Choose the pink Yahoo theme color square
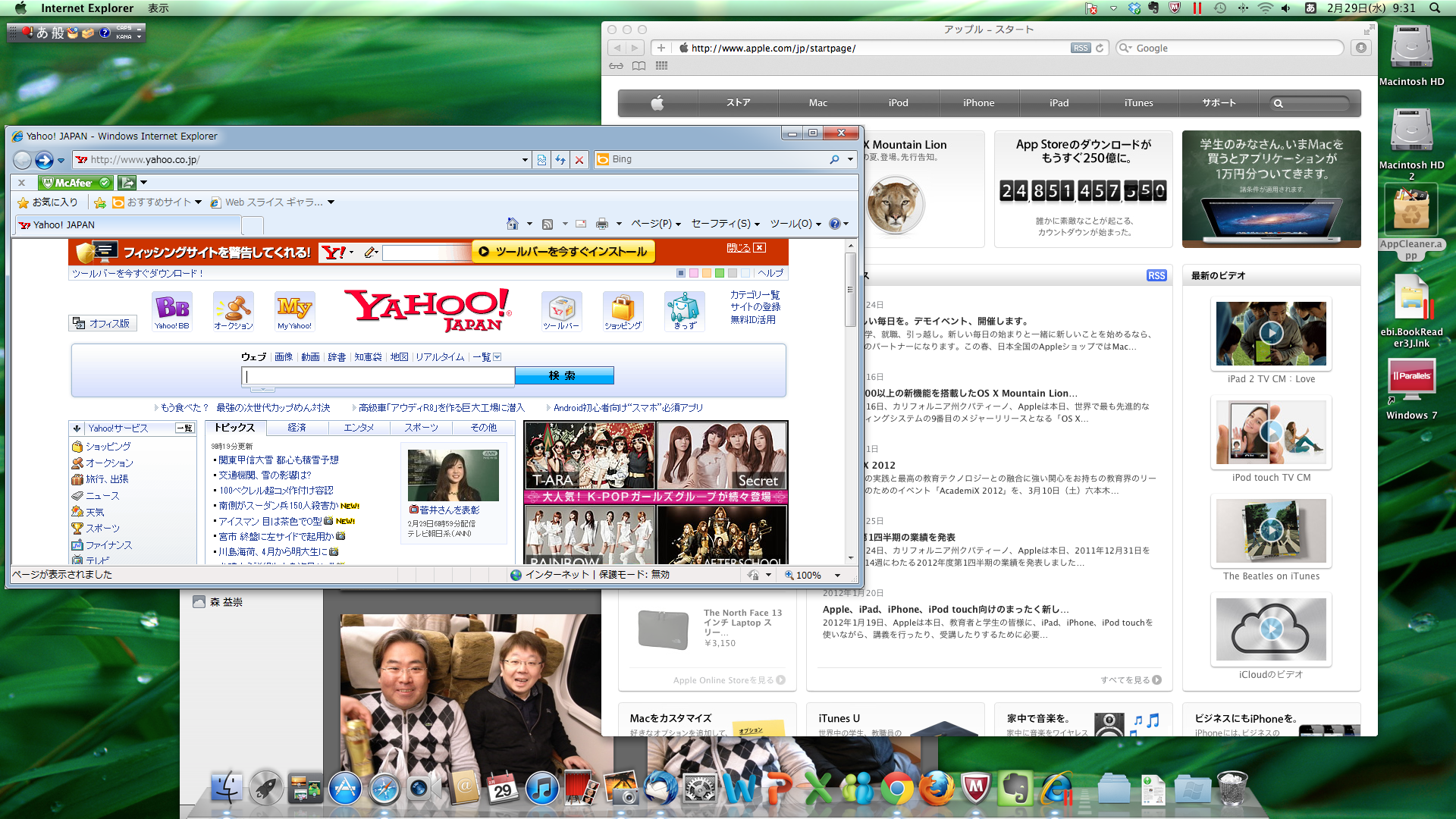The width and height of the screenshot is (1456, 819). coord(693,273)
